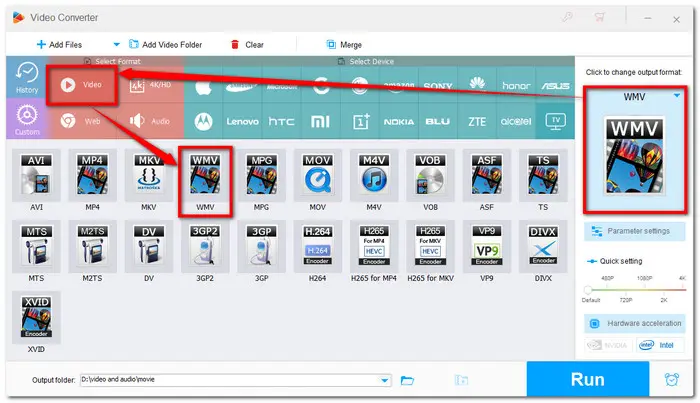Screen dimensions: 700x403
Task: Open the Audio format tab
Action: point(150,121)
